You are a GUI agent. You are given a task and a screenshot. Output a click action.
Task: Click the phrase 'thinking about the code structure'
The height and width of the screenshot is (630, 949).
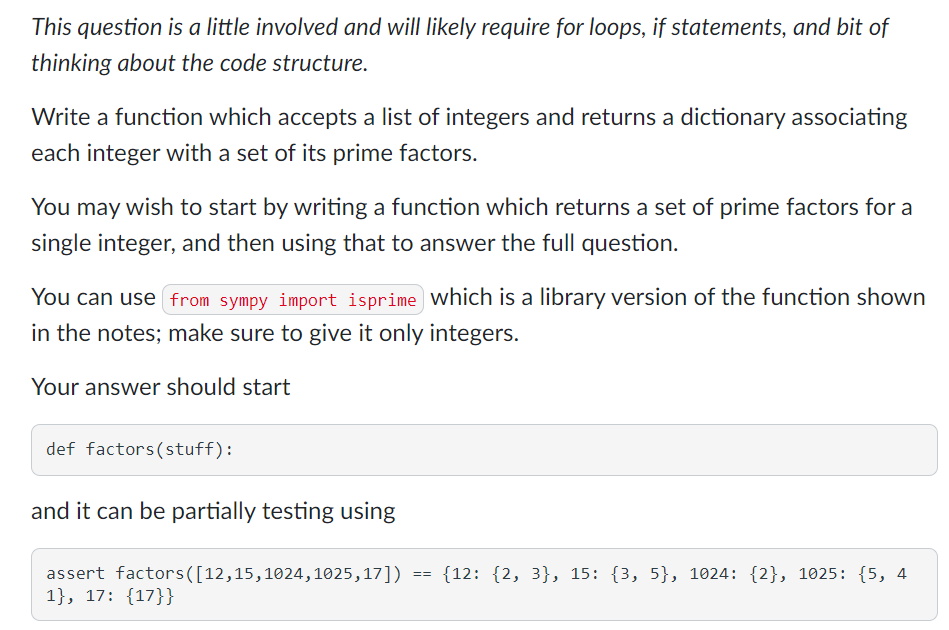[x=198, y=64]
